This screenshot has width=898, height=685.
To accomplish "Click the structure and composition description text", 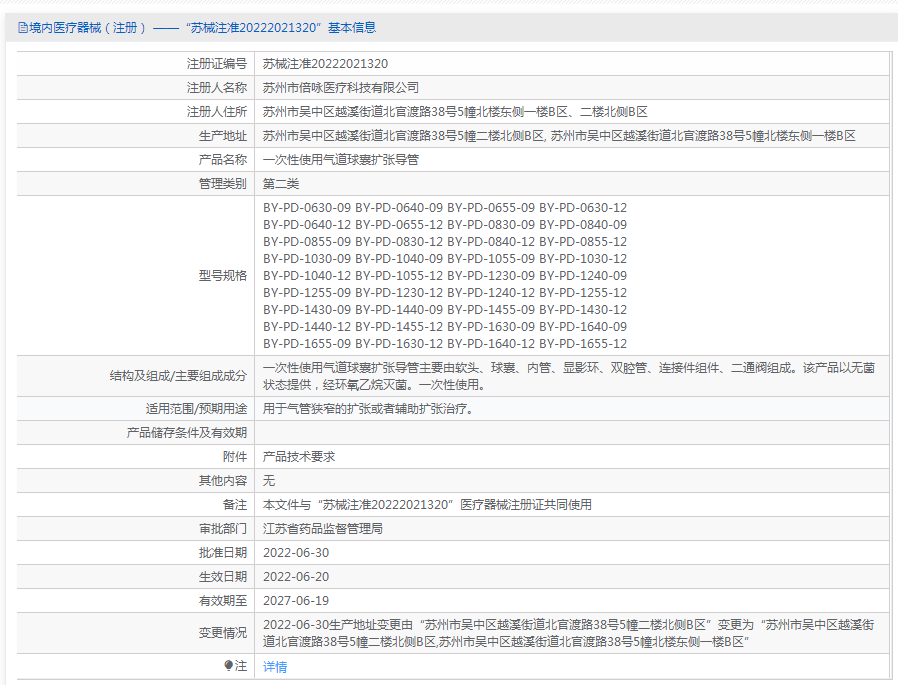I will click(569, 376).
